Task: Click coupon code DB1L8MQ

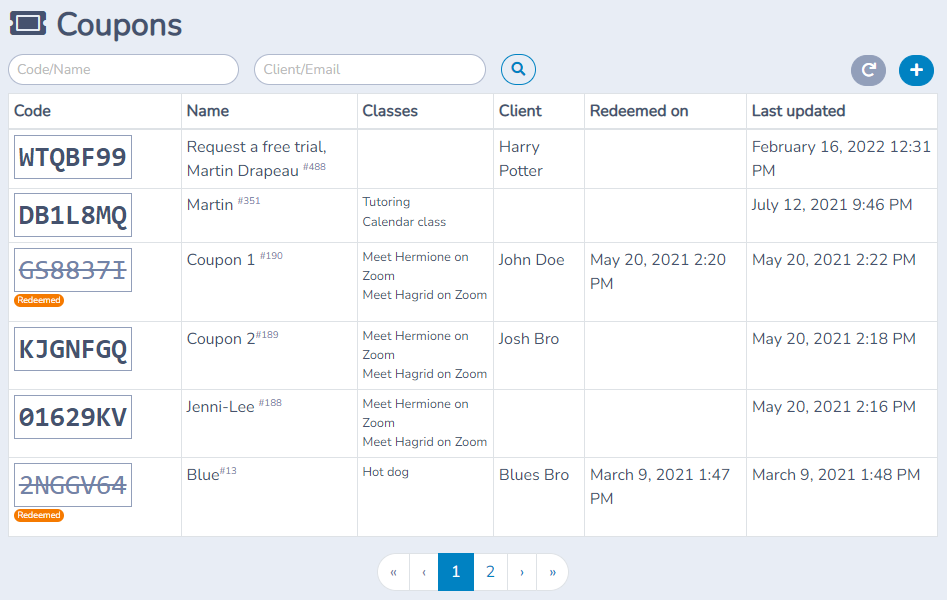Action: click(73, 215)
